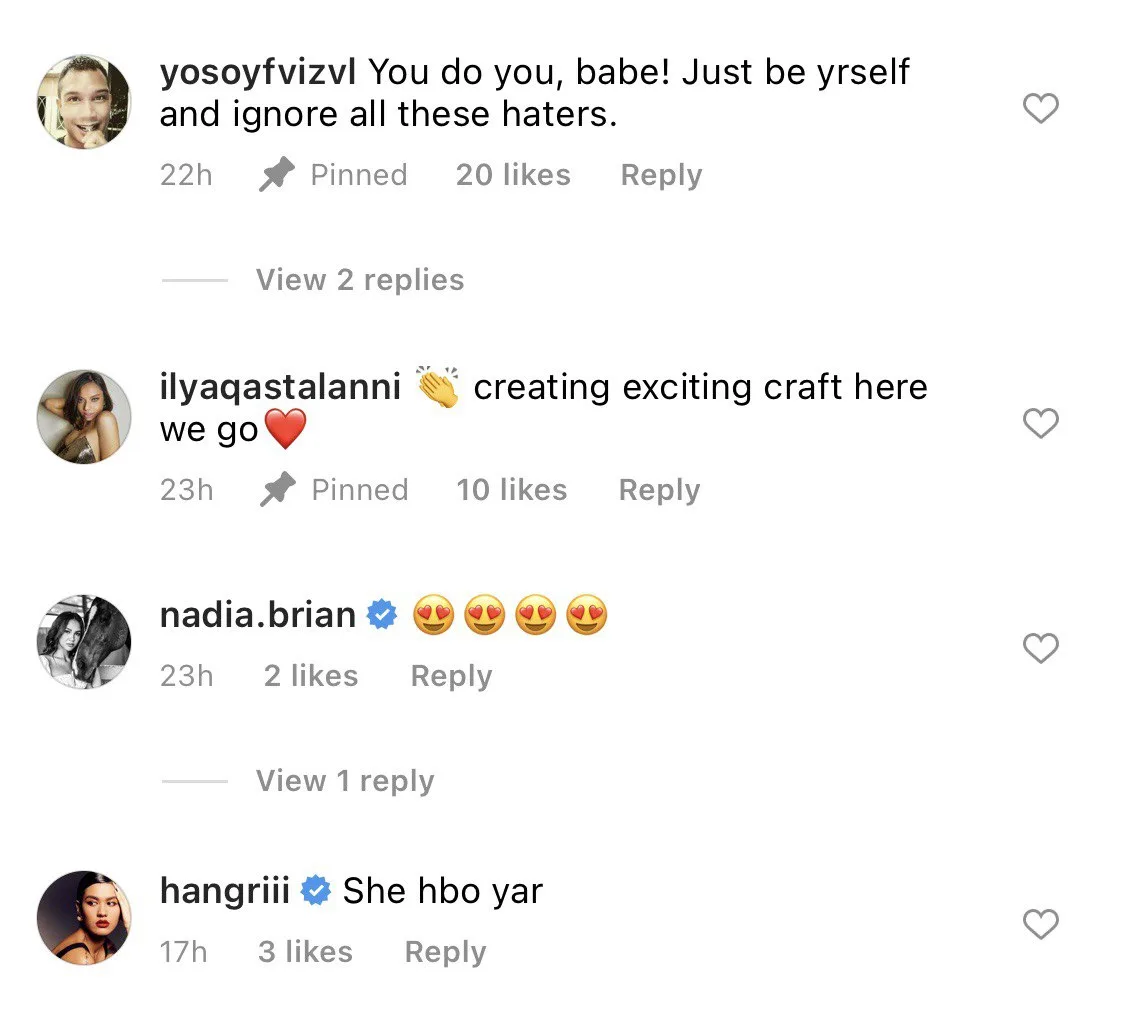The width and height of the screenshot is (1125, 1032).
Task: Expand View 1 reply under nadia.brian
Action: (x=344, y=781)
